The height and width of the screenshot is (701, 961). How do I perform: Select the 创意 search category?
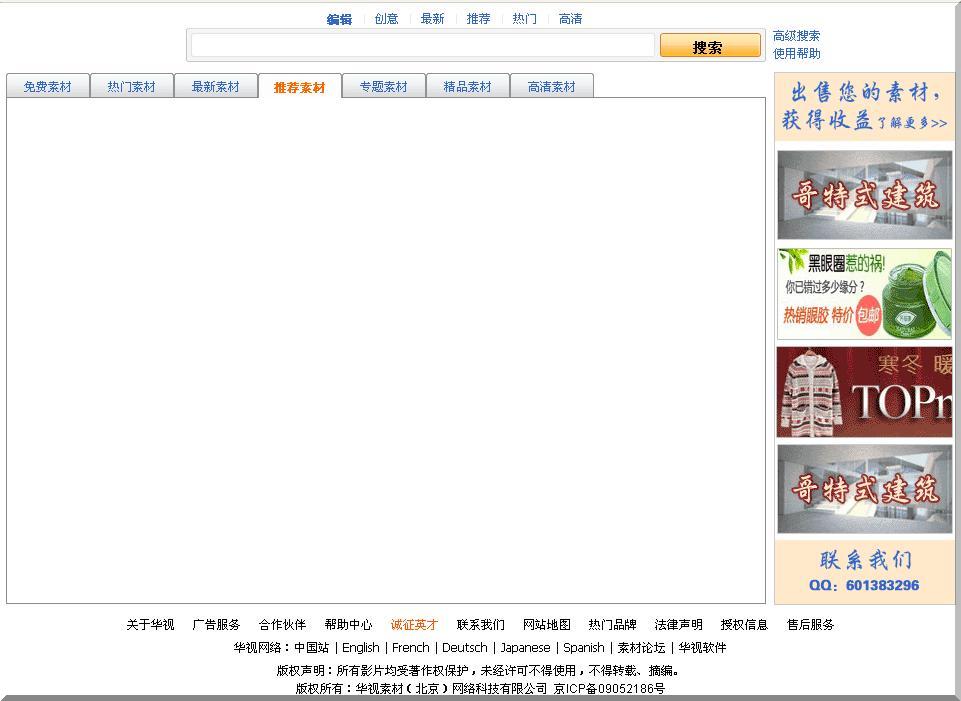(386, 19)
